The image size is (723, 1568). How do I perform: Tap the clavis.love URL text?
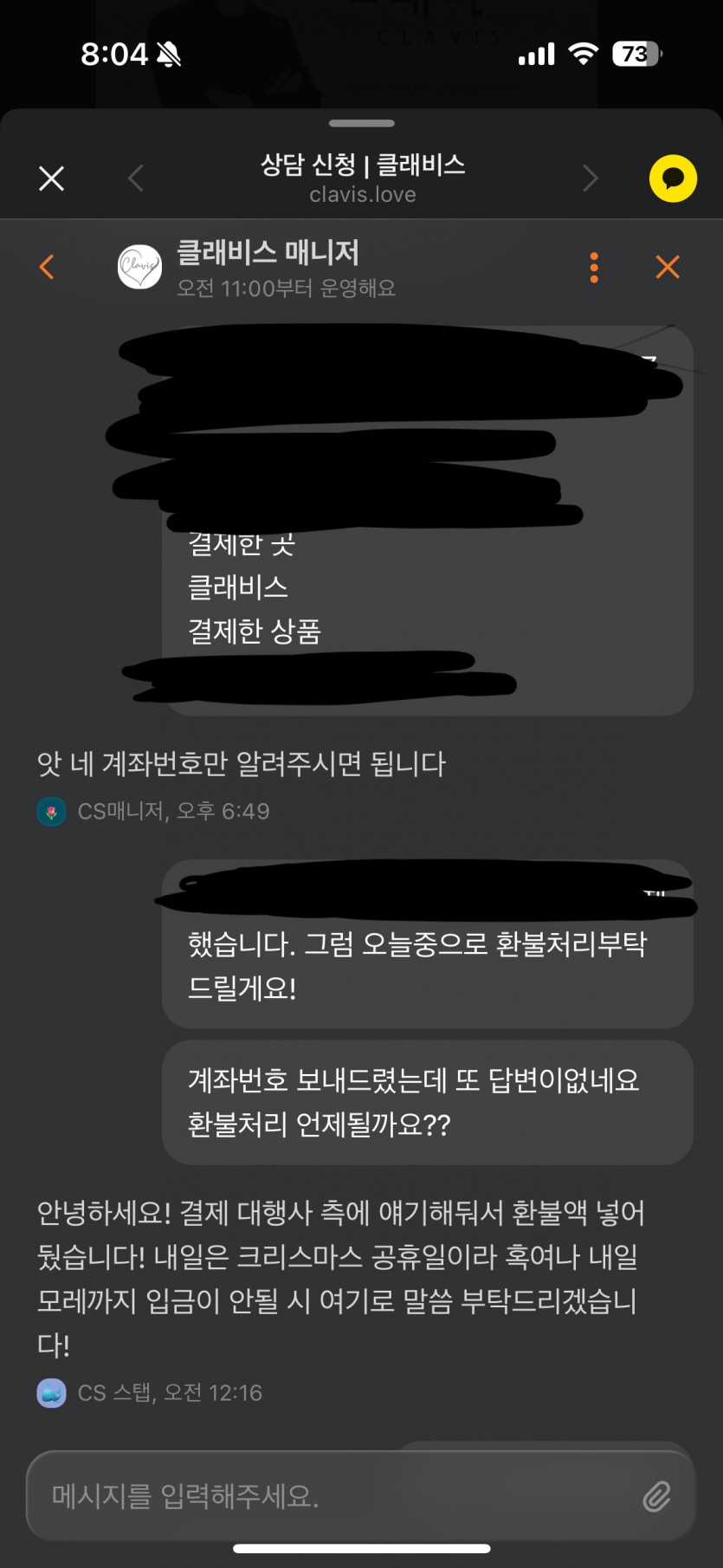tap(363, 195)
